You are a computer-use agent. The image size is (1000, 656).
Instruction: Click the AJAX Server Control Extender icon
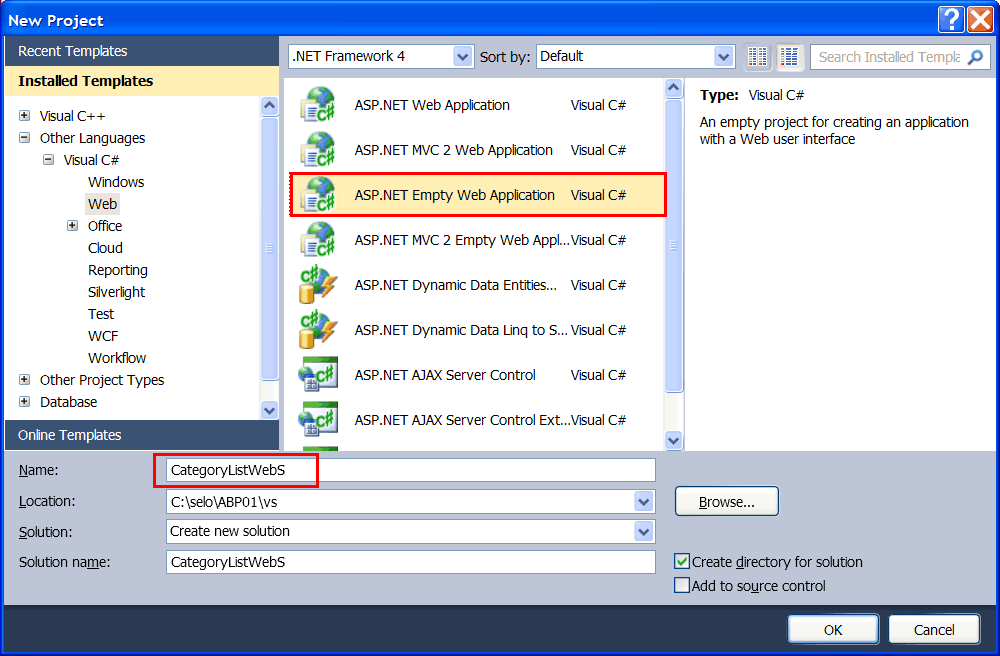tap(318, 419)
